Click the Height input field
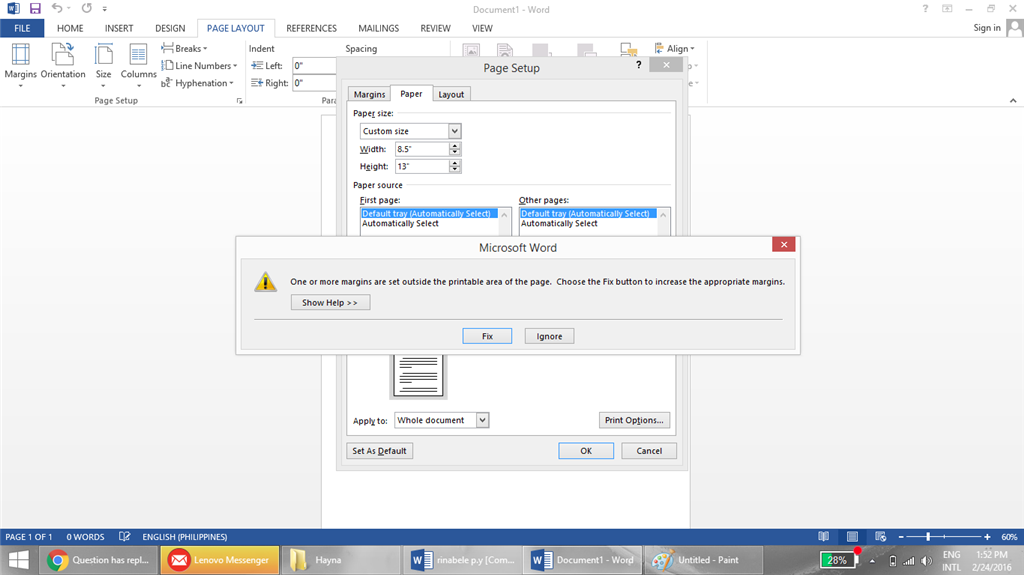 [x=422, y=166]
